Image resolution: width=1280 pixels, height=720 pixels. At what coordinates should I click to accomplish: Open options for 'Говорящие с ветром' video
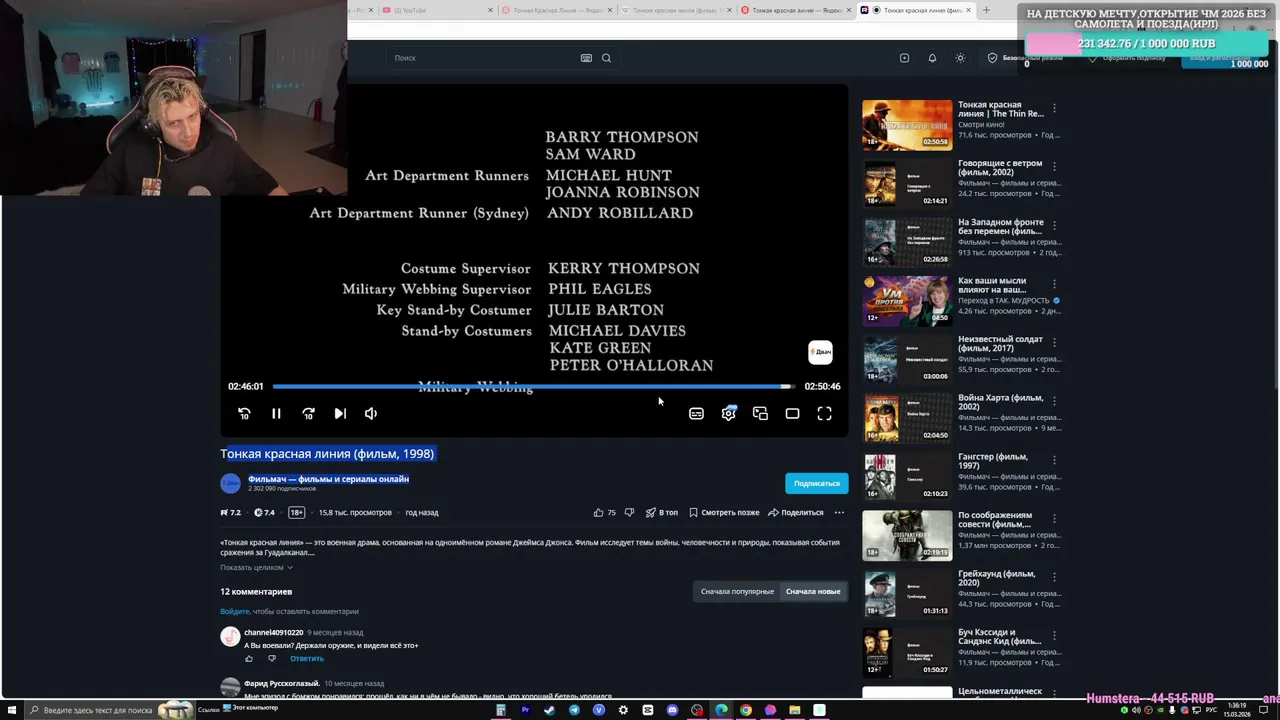[x=1053, y=166]
